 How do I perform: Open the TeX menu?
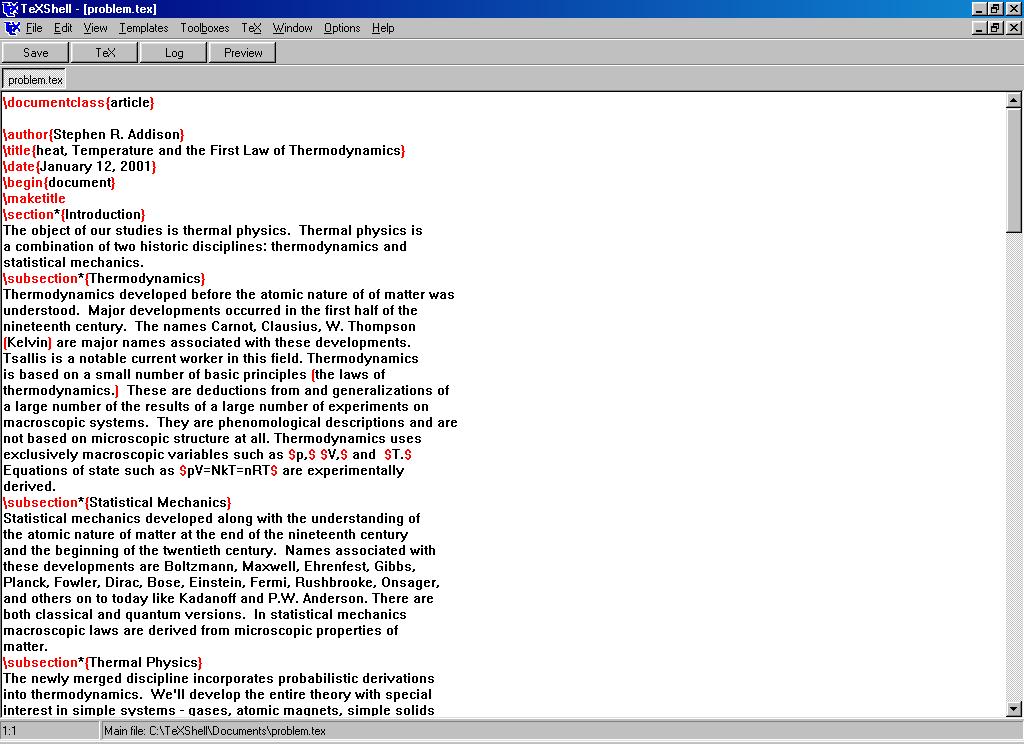click(251, 28)
